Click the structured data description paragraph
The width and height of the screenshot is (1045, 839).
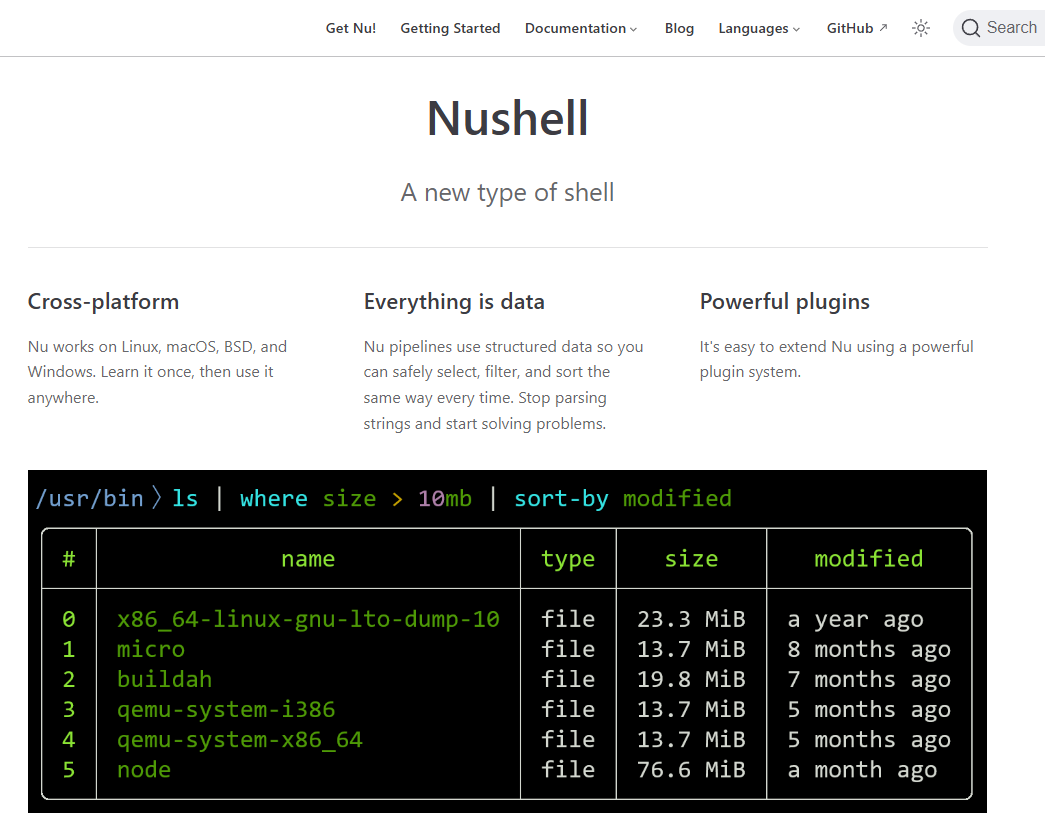click(x=503, y=385)
